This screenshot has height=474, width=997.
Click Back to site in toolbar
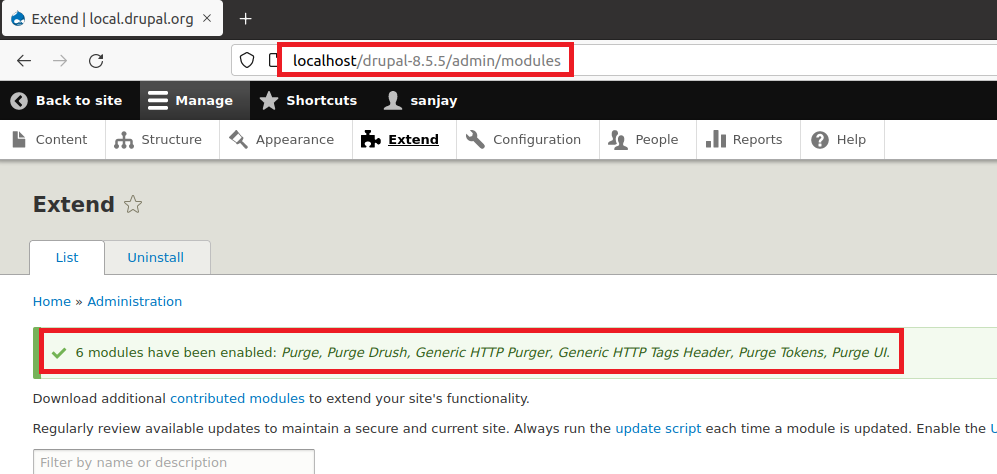coord(68,100)
